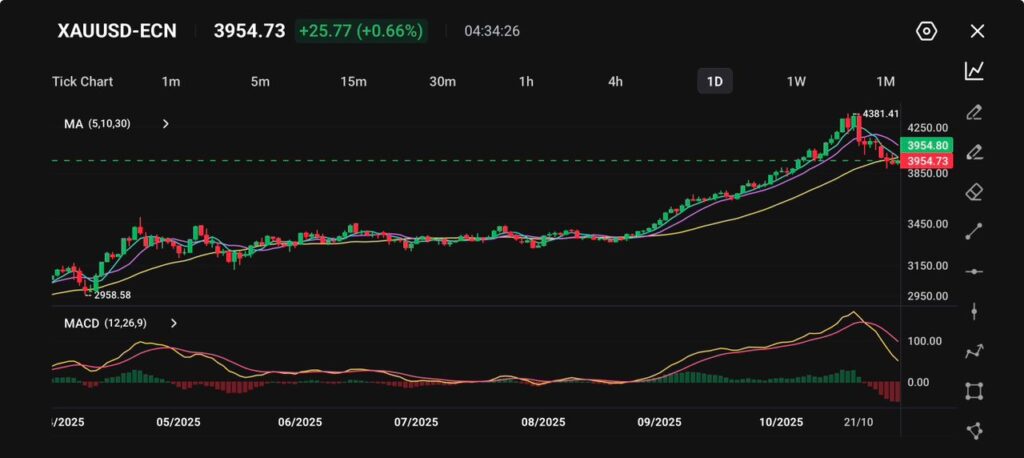
Task: Click the XAUUSD-ECN symbol name
Action: [117, 31]
